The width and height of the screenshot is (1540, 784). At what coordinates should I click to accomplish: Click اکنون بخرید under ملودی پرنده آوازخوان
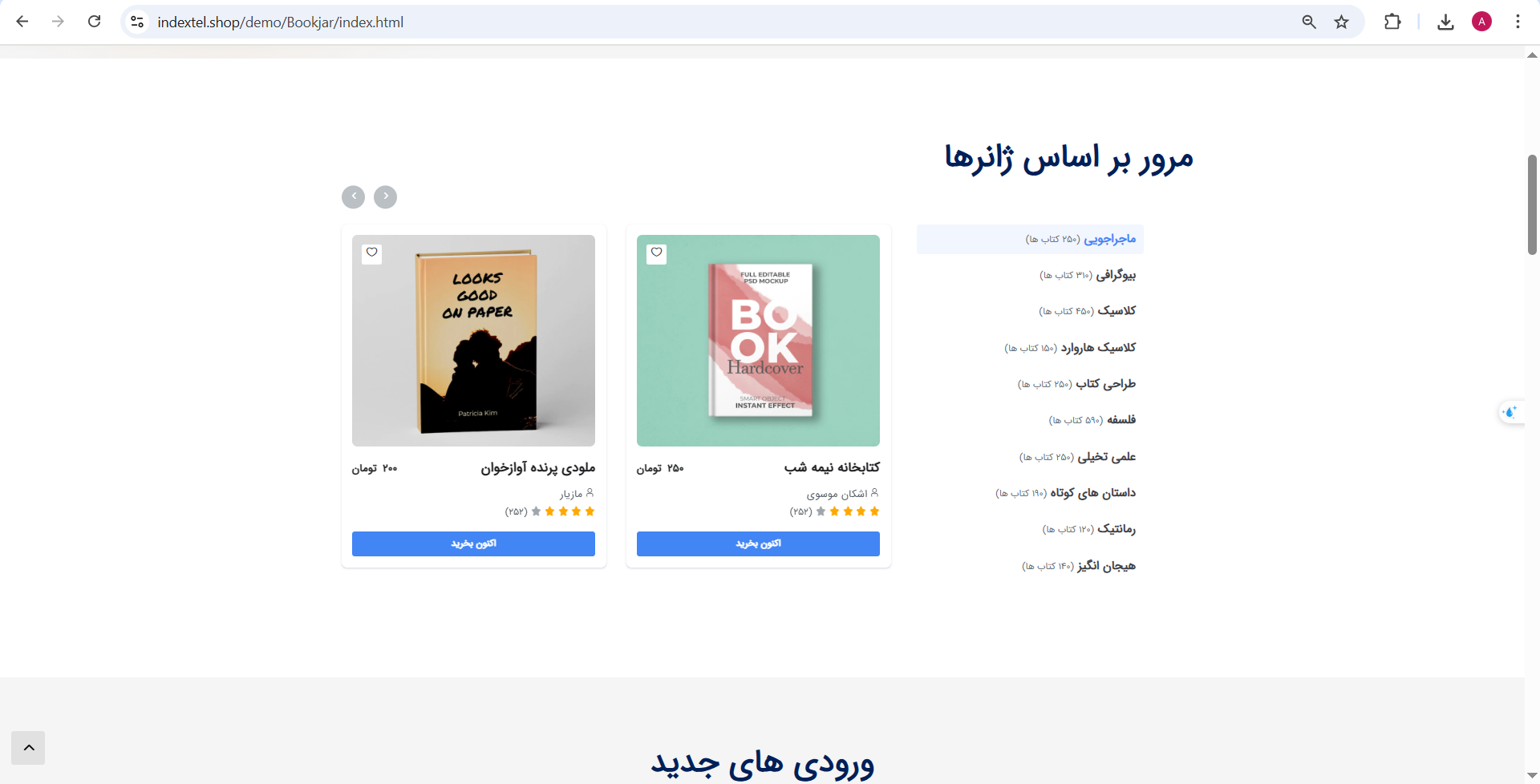pos(473,544)
